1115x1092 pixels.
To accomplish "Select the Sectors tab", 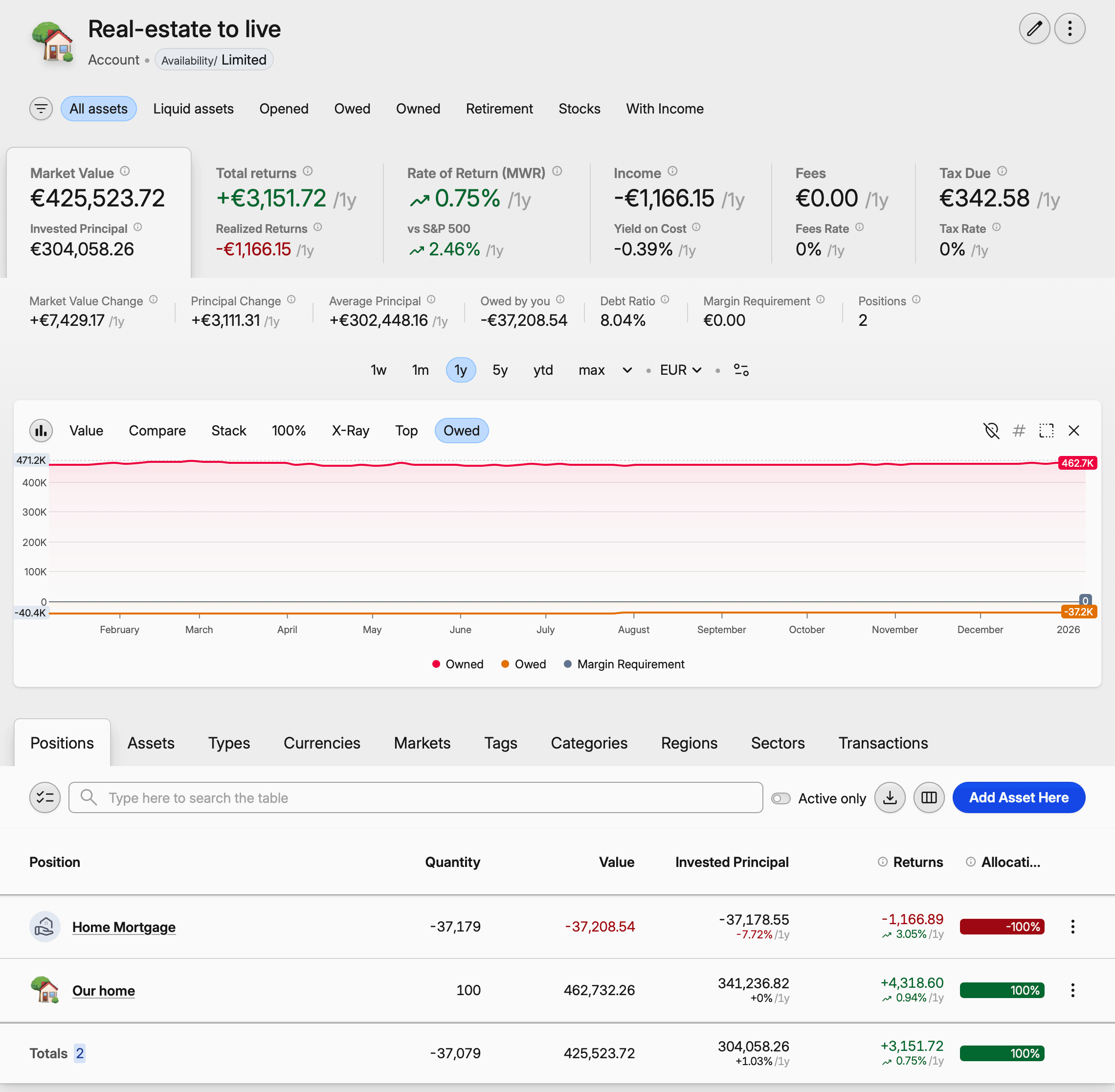I will (778, 743).
